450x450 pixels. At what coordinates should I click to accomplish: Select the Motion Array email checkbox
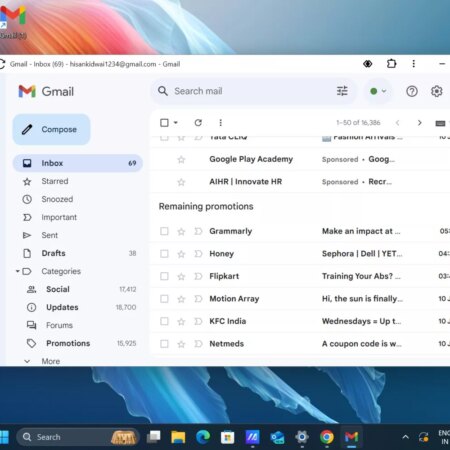point(164,299)
